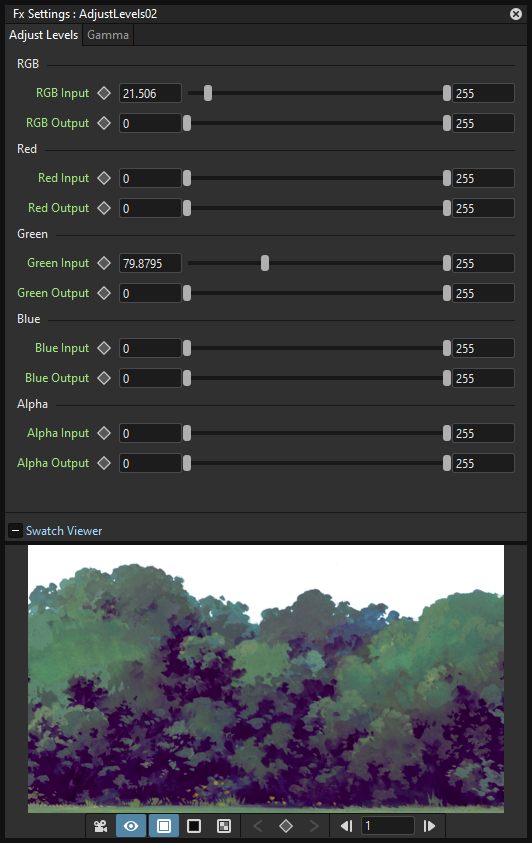Toggle keyframe diamond for Blue Input

click(104, 348)
